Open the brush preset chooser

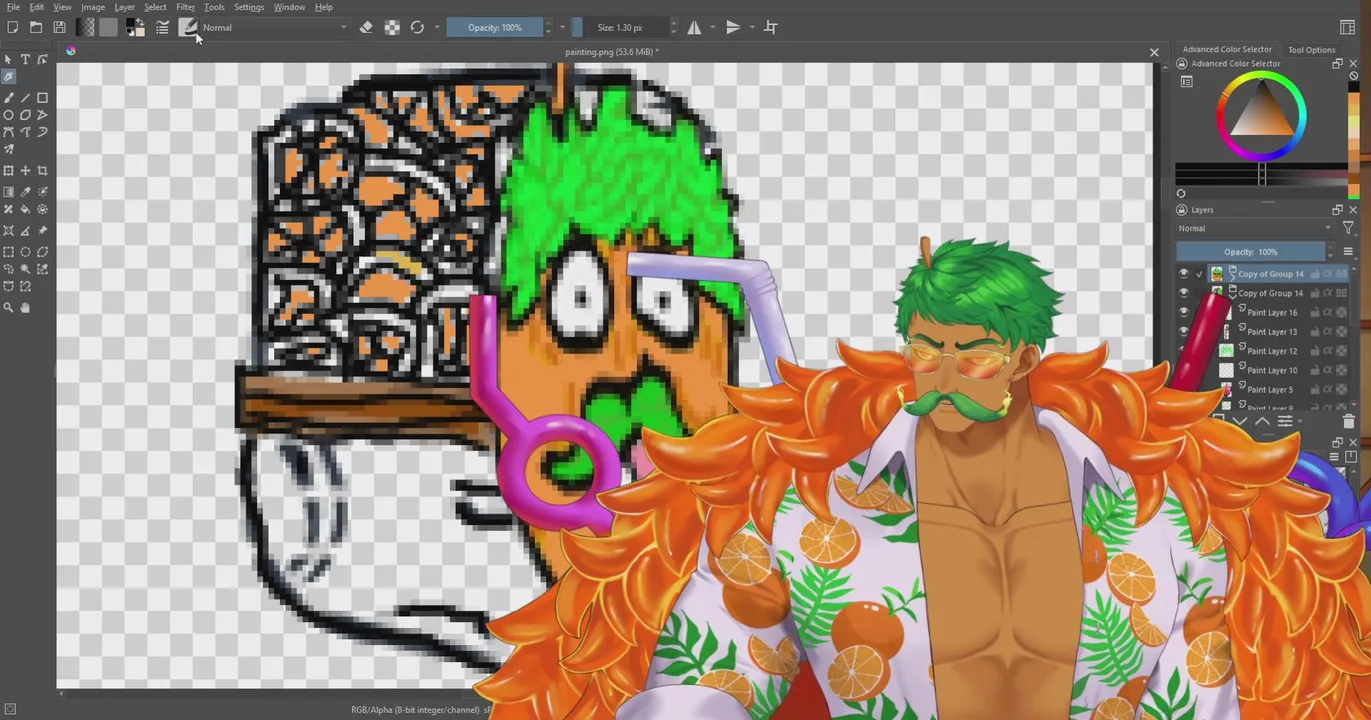tap(187, 28)
